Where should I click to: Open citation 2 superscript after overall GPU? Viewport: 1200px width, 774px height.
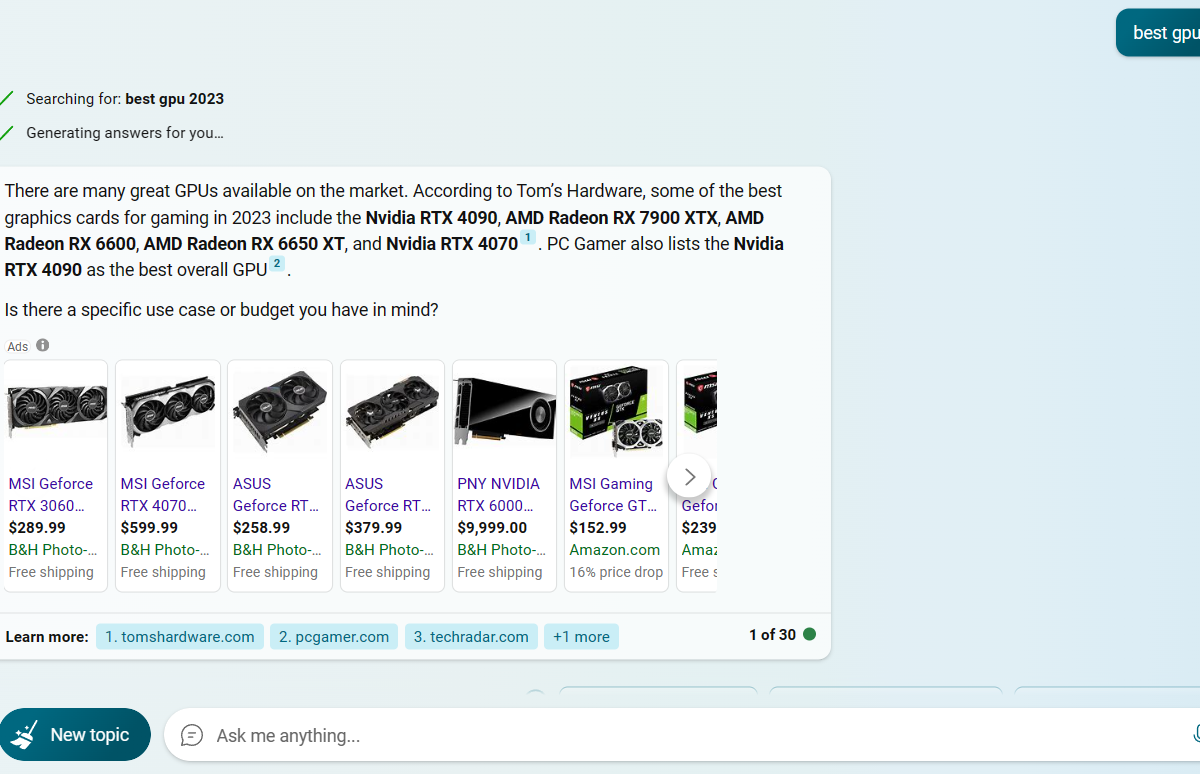[x=277, y=264]
